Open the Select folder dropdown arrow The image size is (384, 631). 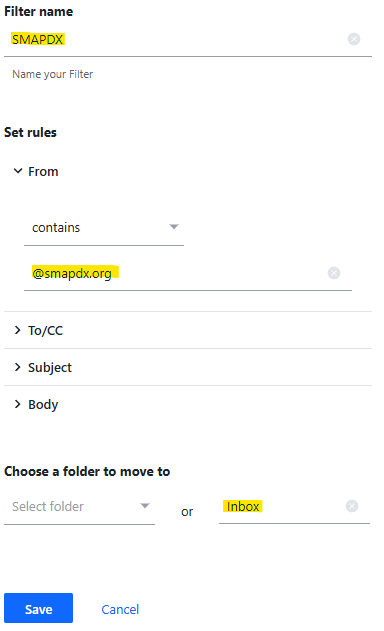pos(145,506)
